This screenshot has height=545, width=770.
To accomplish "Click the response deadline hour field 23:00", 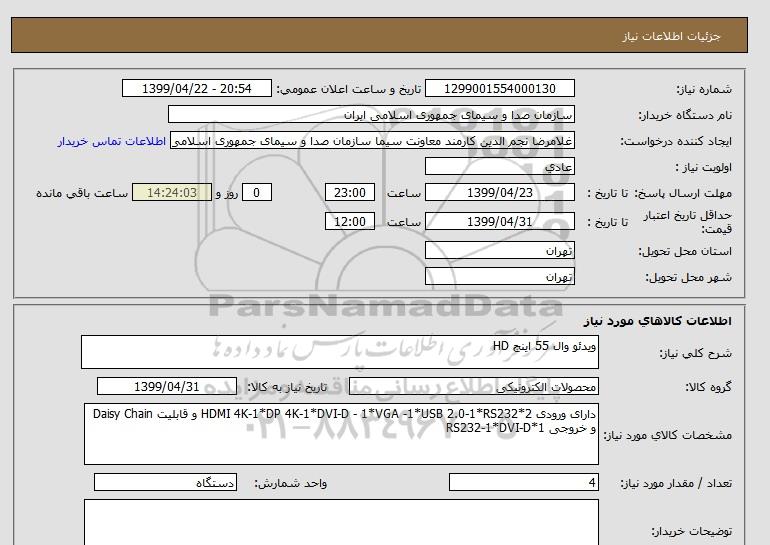I will click(351, 193).
